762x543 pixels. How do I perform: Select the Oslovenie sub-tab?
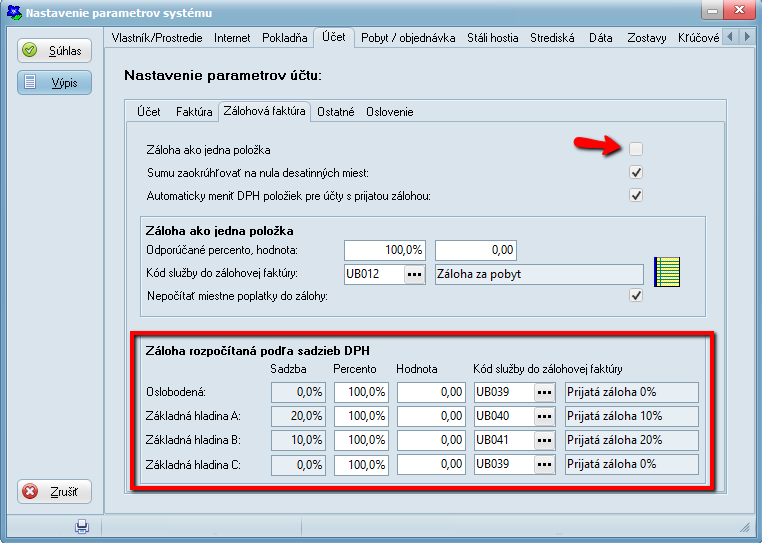coord(389,112)
